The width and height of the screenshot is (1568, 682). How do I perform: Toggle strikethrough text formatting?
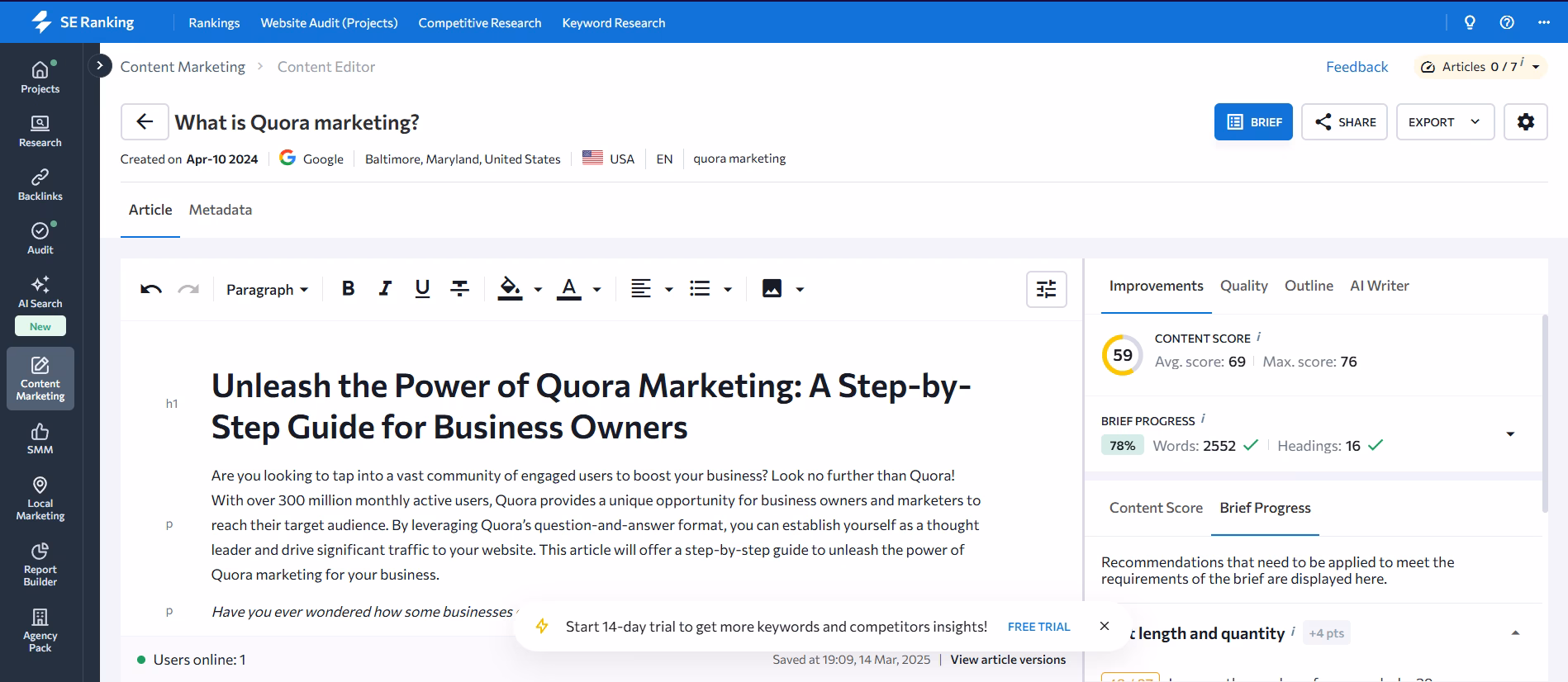(459, 289)
